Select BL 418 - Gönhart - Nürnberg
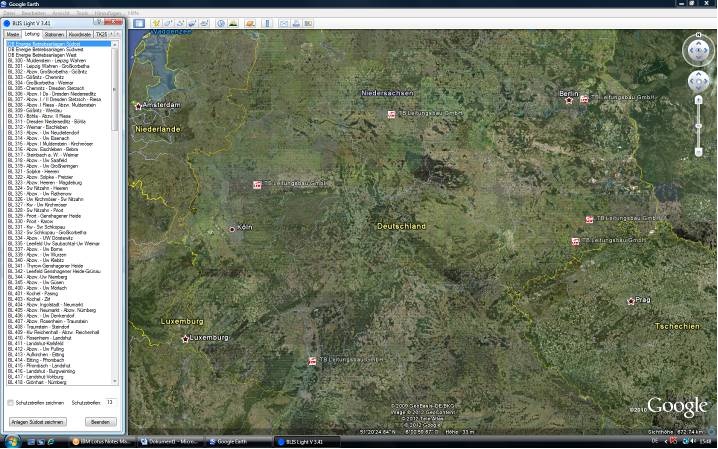Viewport: 718px width, 449px height. pyautogui.click(x=59, y=382)
